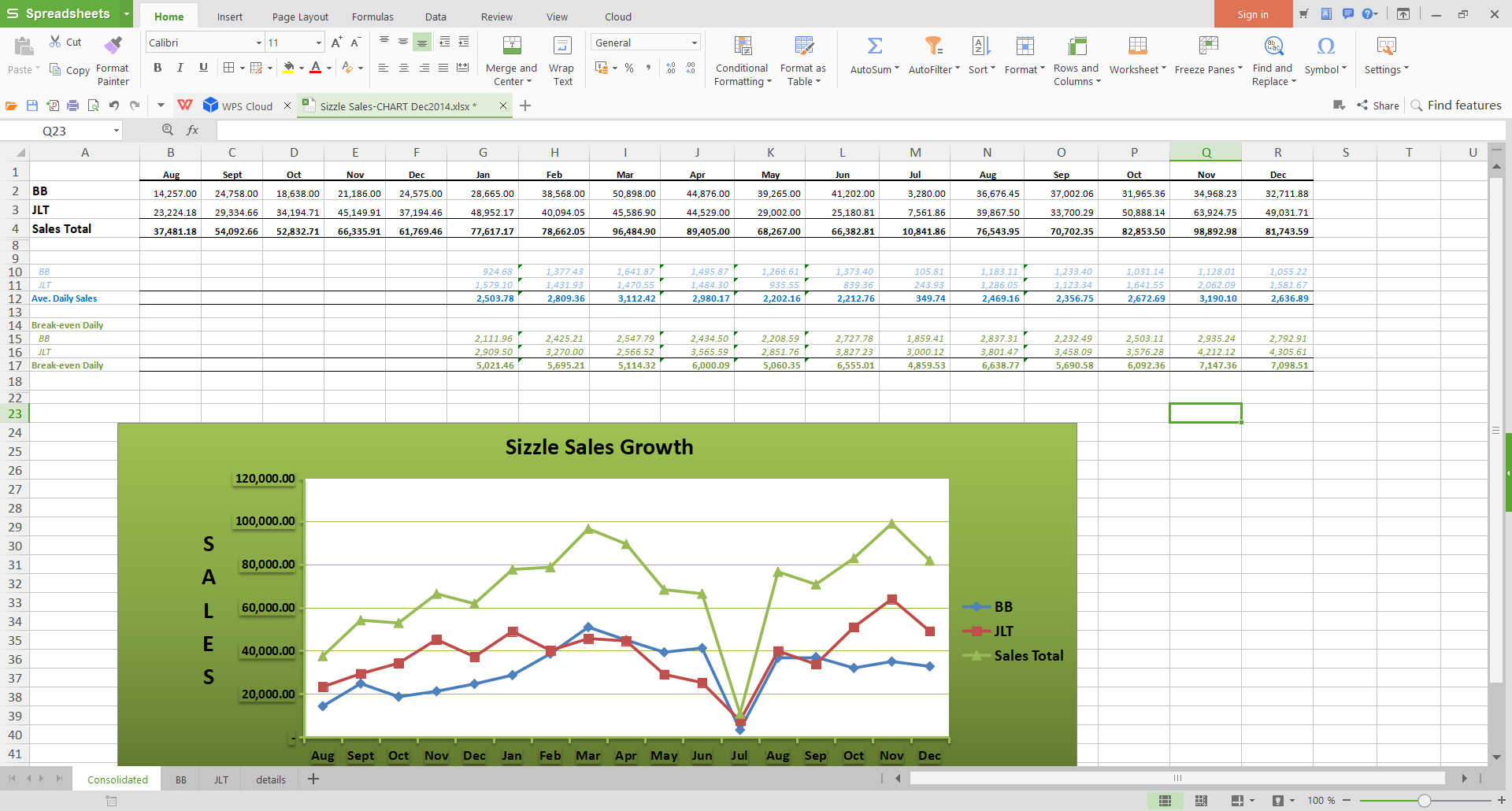Viewport: 1512px width, 811px height.
Task: Open the Formulas ribbon tab
Action: point(372,17)
